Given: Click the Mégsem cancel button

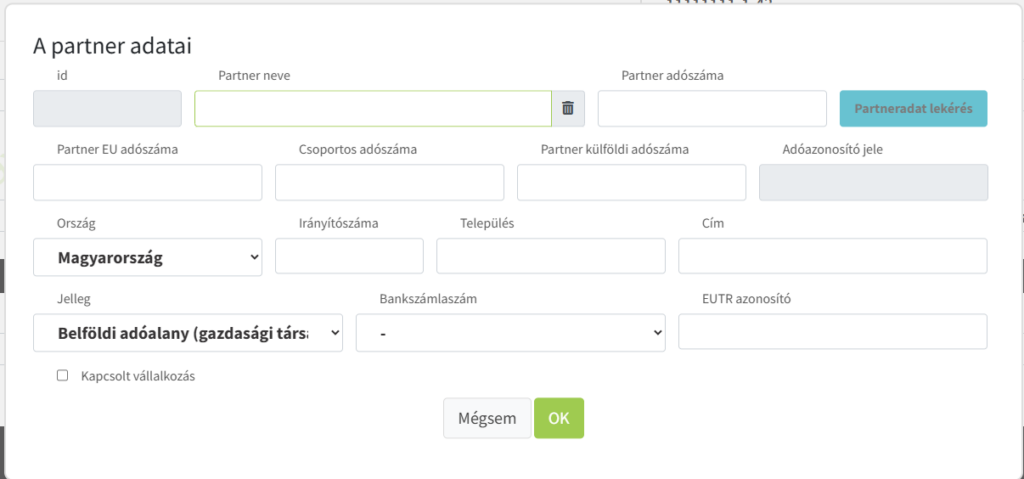Looking at the screenshot, I should click(x=487, y=418).
